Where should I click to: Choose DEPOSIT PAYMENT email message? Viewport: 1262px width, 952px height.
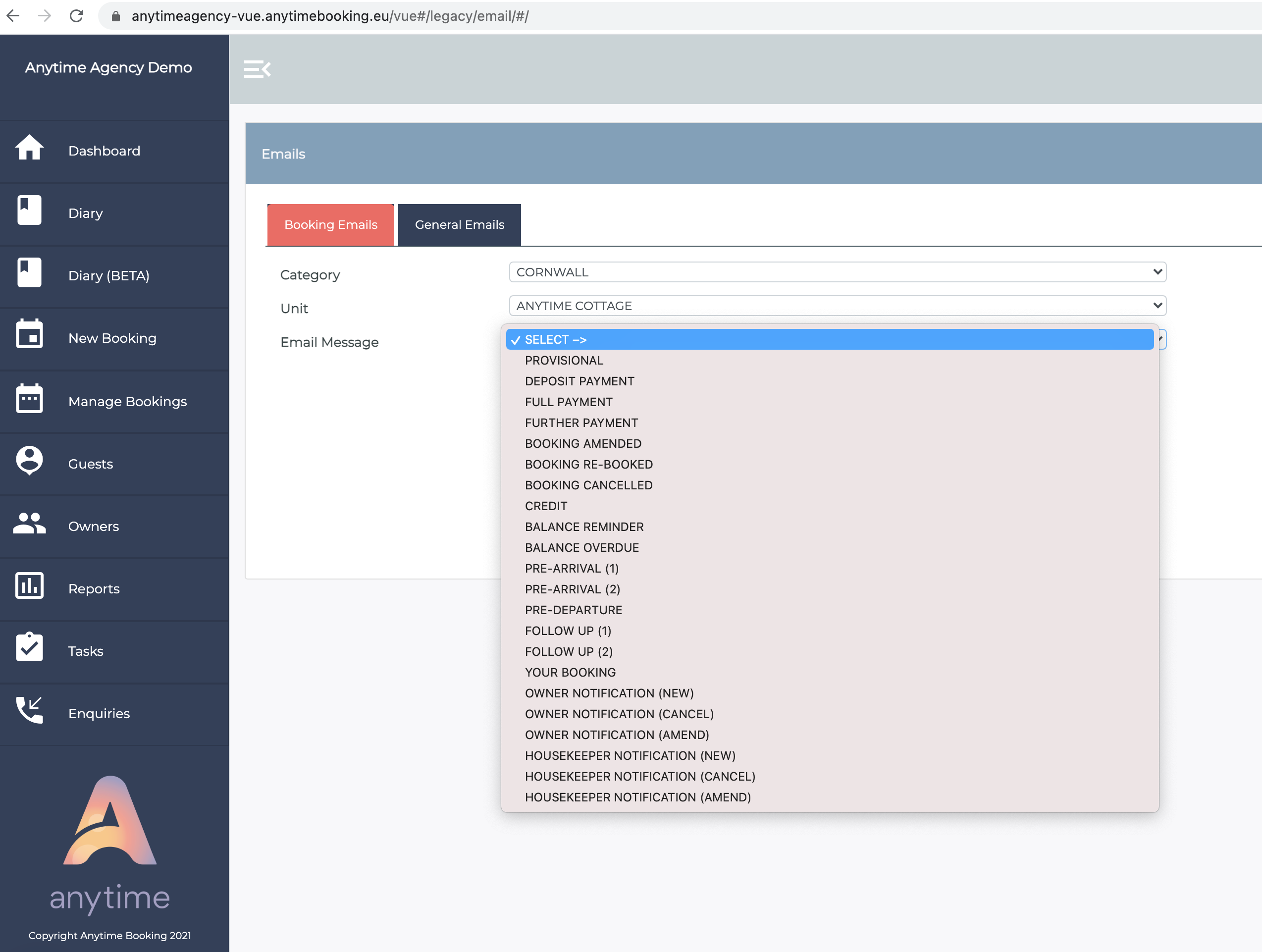coord(830,381)
